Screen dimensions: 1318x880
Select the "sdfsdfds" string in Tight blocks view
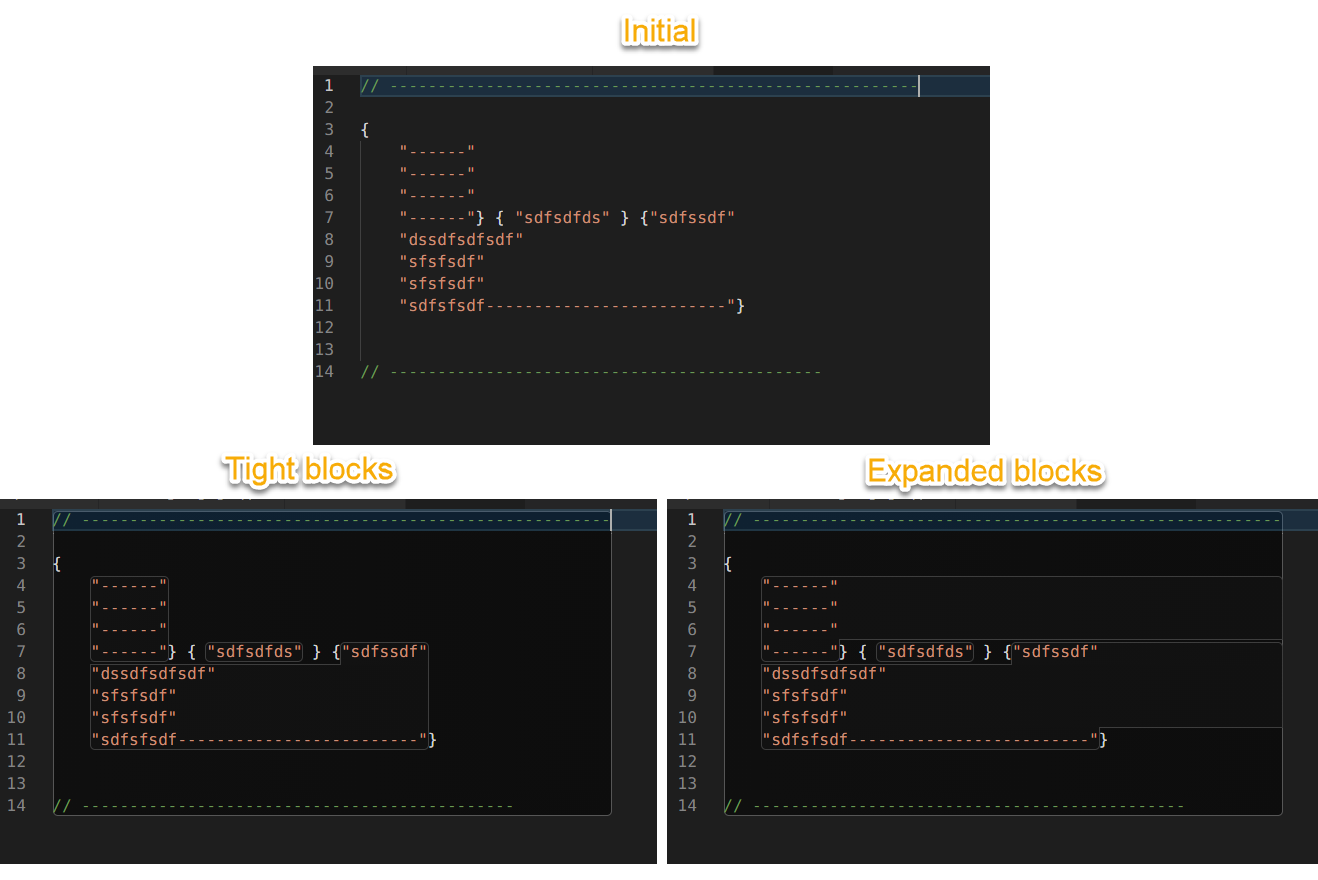point(254,651)
